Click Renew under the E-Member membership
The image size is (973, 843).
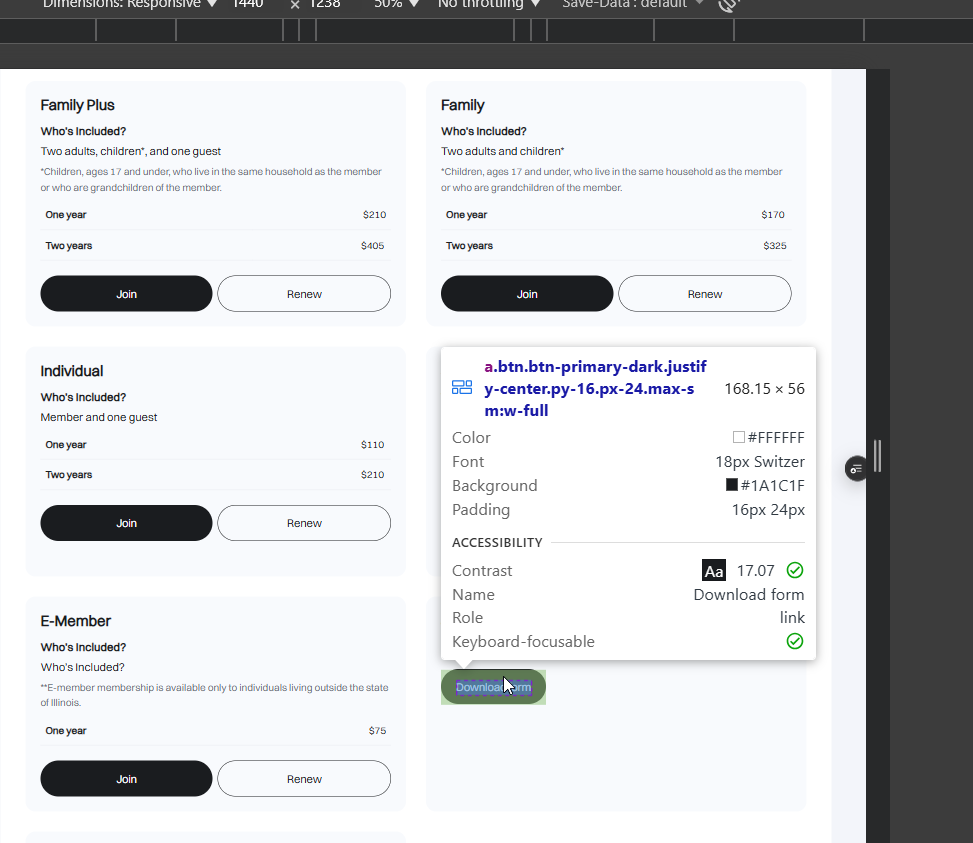304,779
